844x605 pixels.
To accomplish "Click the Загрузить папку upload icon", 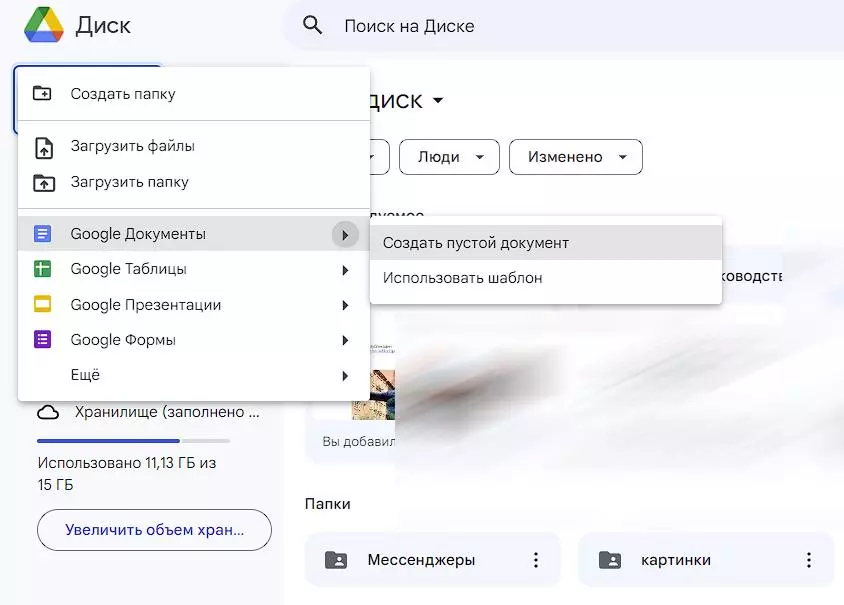I will (x=42, y=181).
